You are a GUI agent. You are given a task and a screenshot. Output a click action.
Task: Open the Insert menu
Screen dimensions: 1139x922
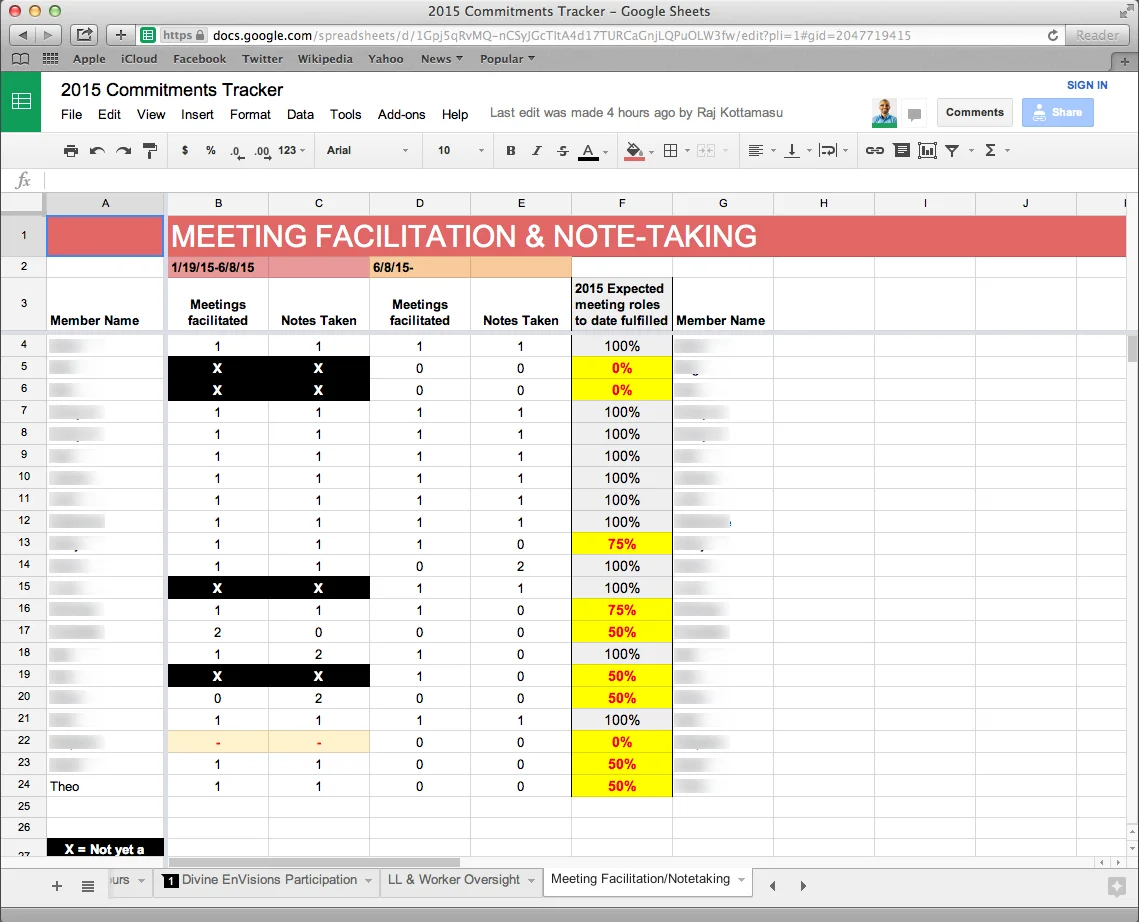[x=197, y=114]
